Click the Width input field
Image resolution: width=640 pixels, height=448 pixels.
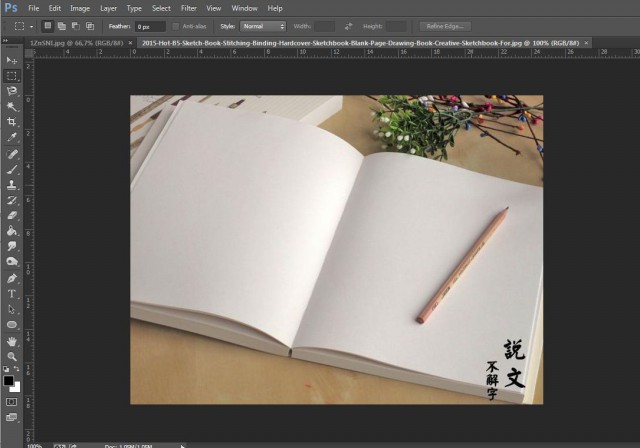point(324,27)
